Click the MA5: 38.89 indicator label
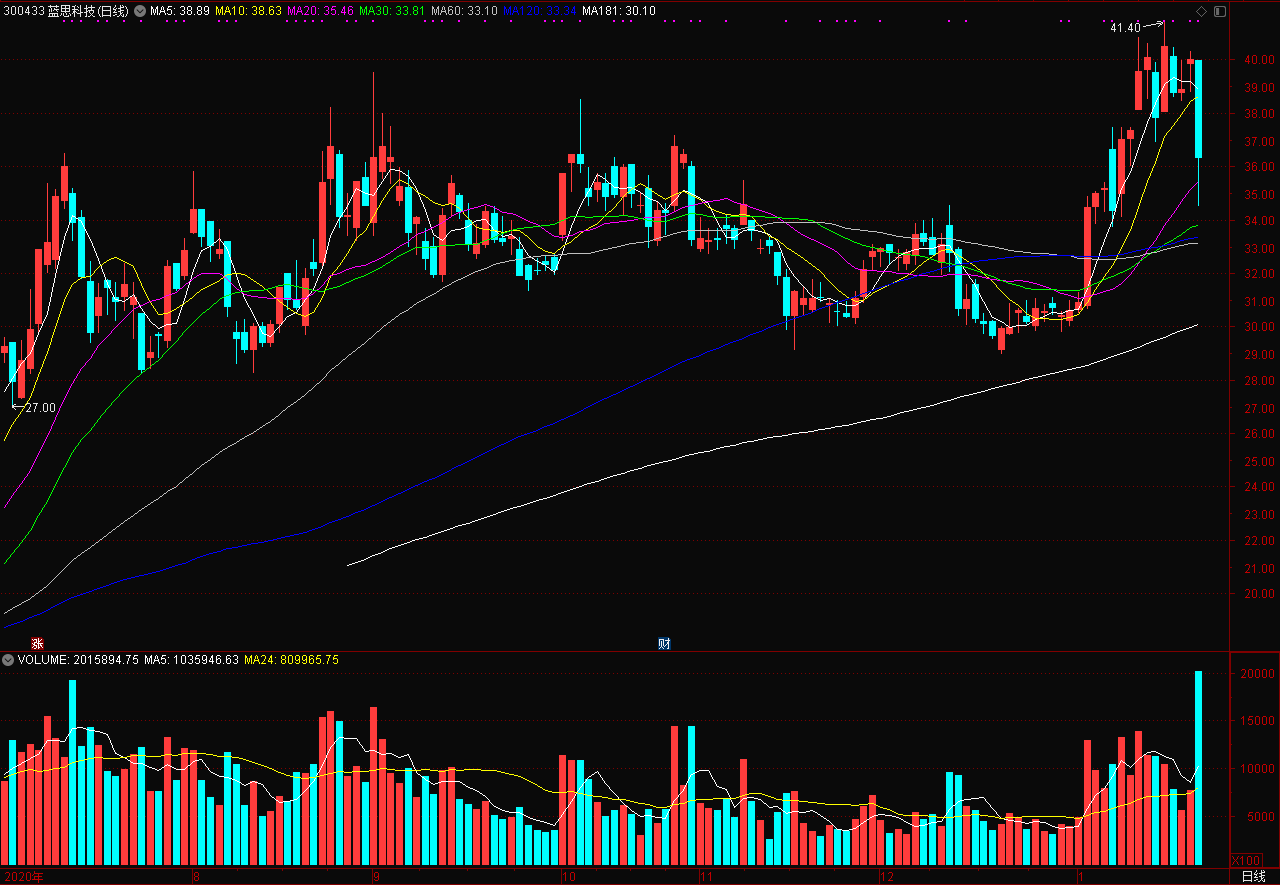 180,11
